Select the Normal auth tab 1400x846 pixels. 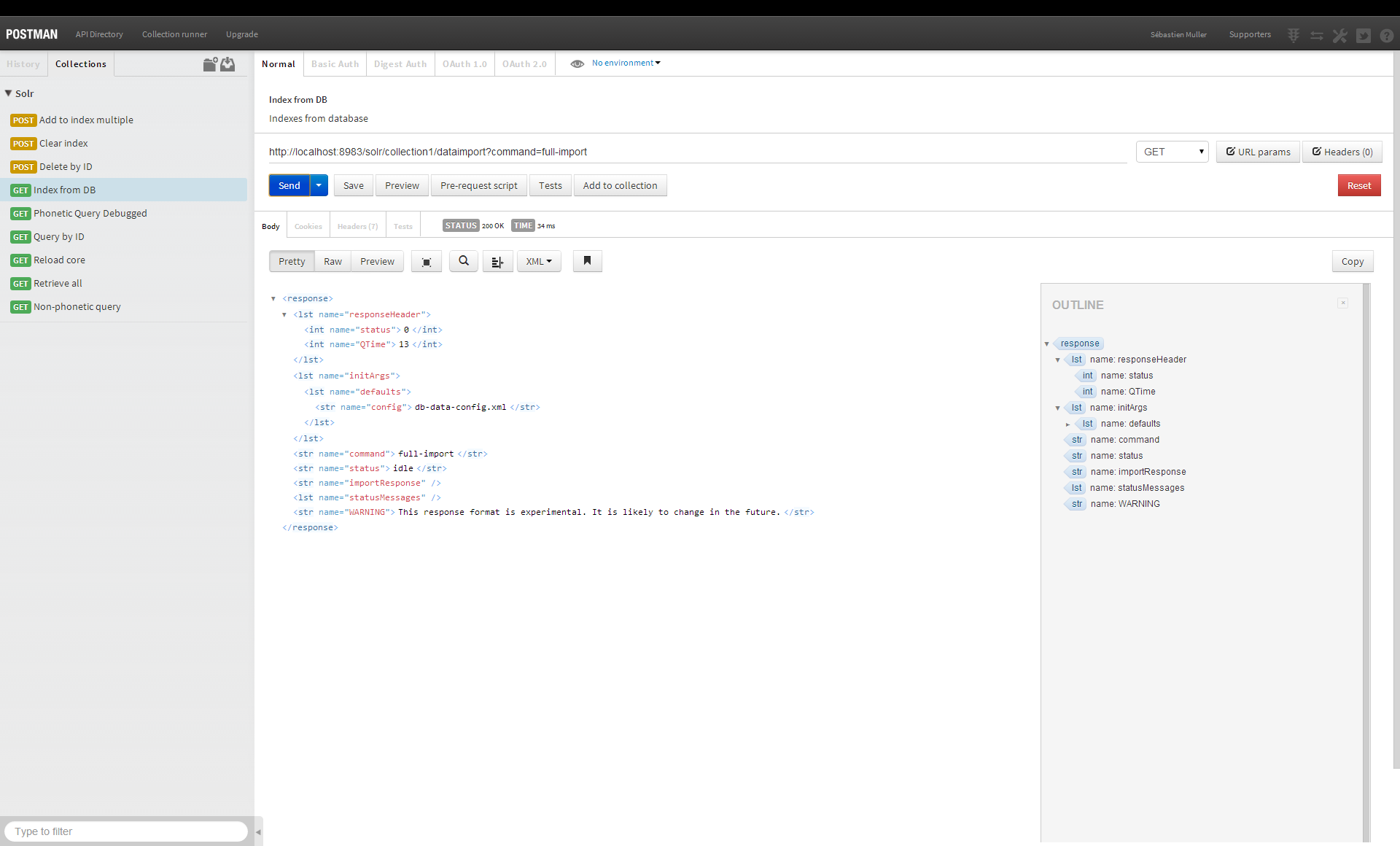click(x=279, y=64)
